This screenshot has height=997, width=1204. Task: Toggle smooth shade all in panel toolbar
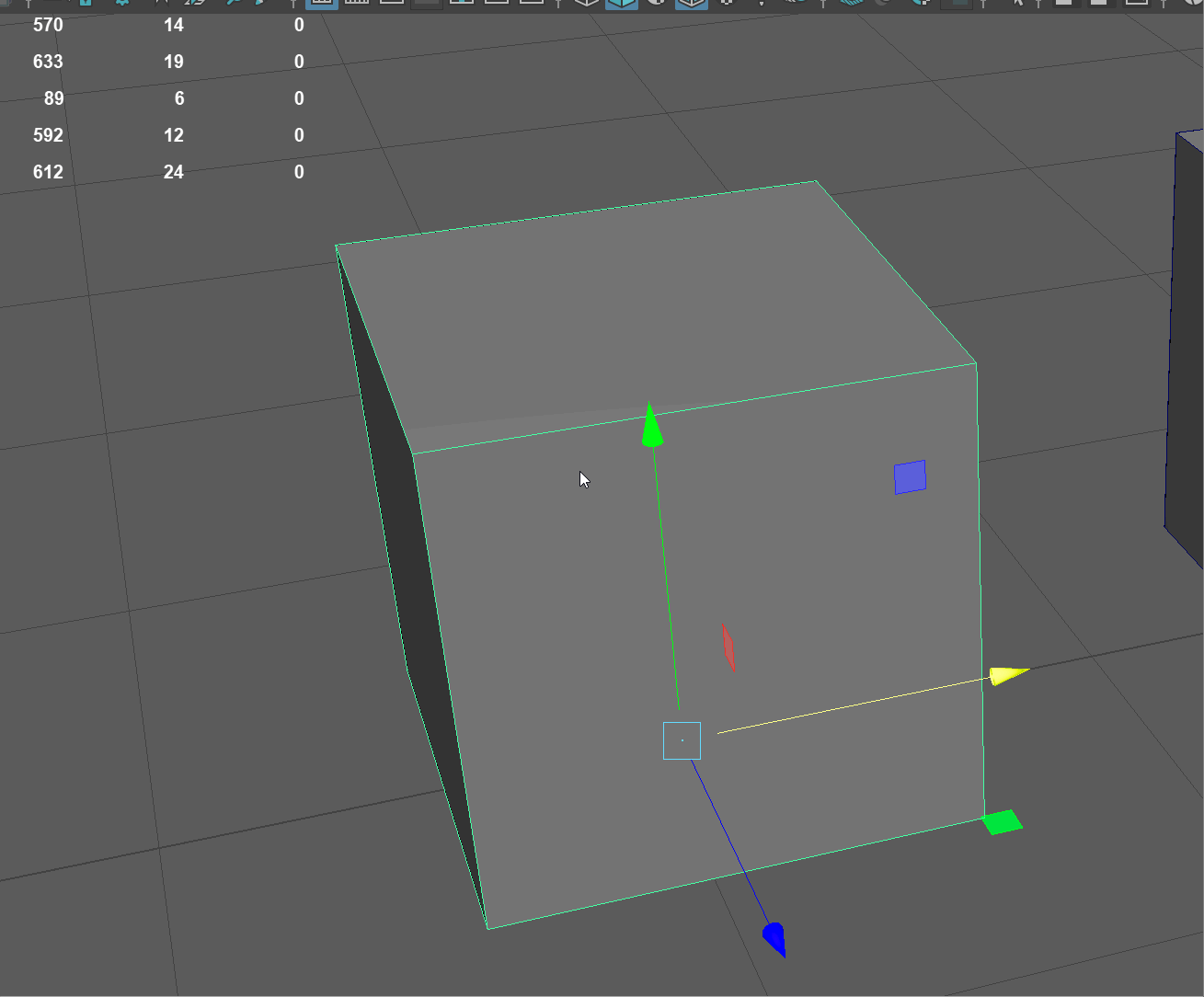click(x=621, y=3)
